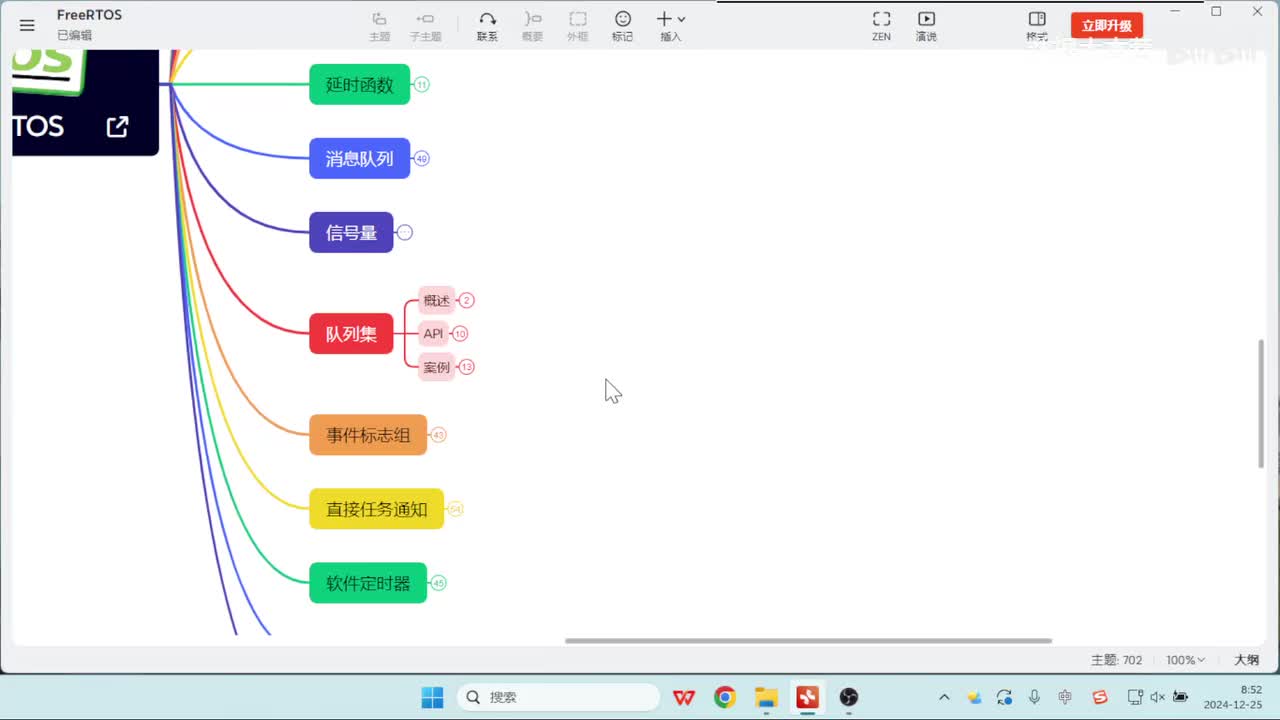
Task: Open the Windows Start menu
Action: point(432,697)
